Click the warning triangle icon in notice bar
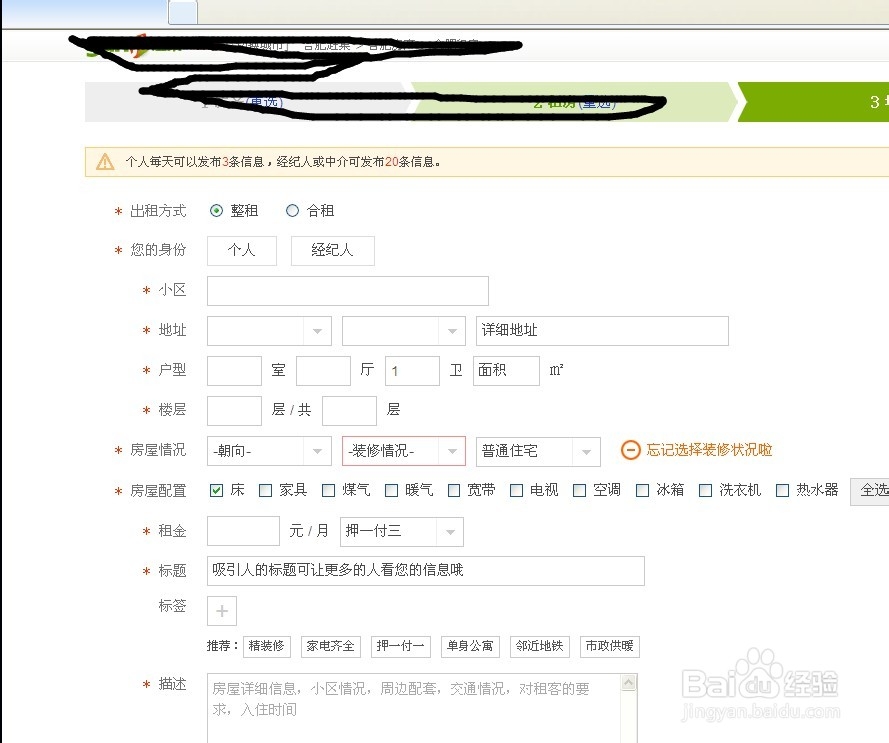The height and width of the screenshot is (743, 889). tap(105, 162)
